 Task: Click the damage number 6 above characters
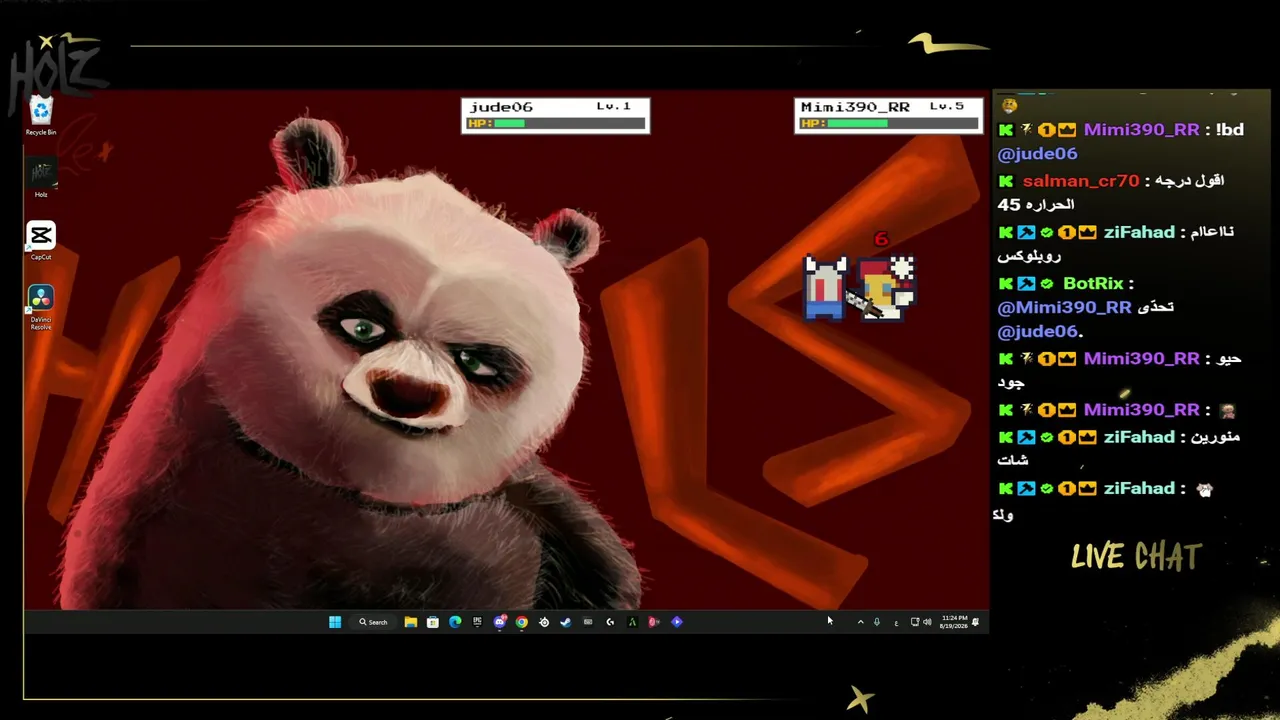click(881, 239)
